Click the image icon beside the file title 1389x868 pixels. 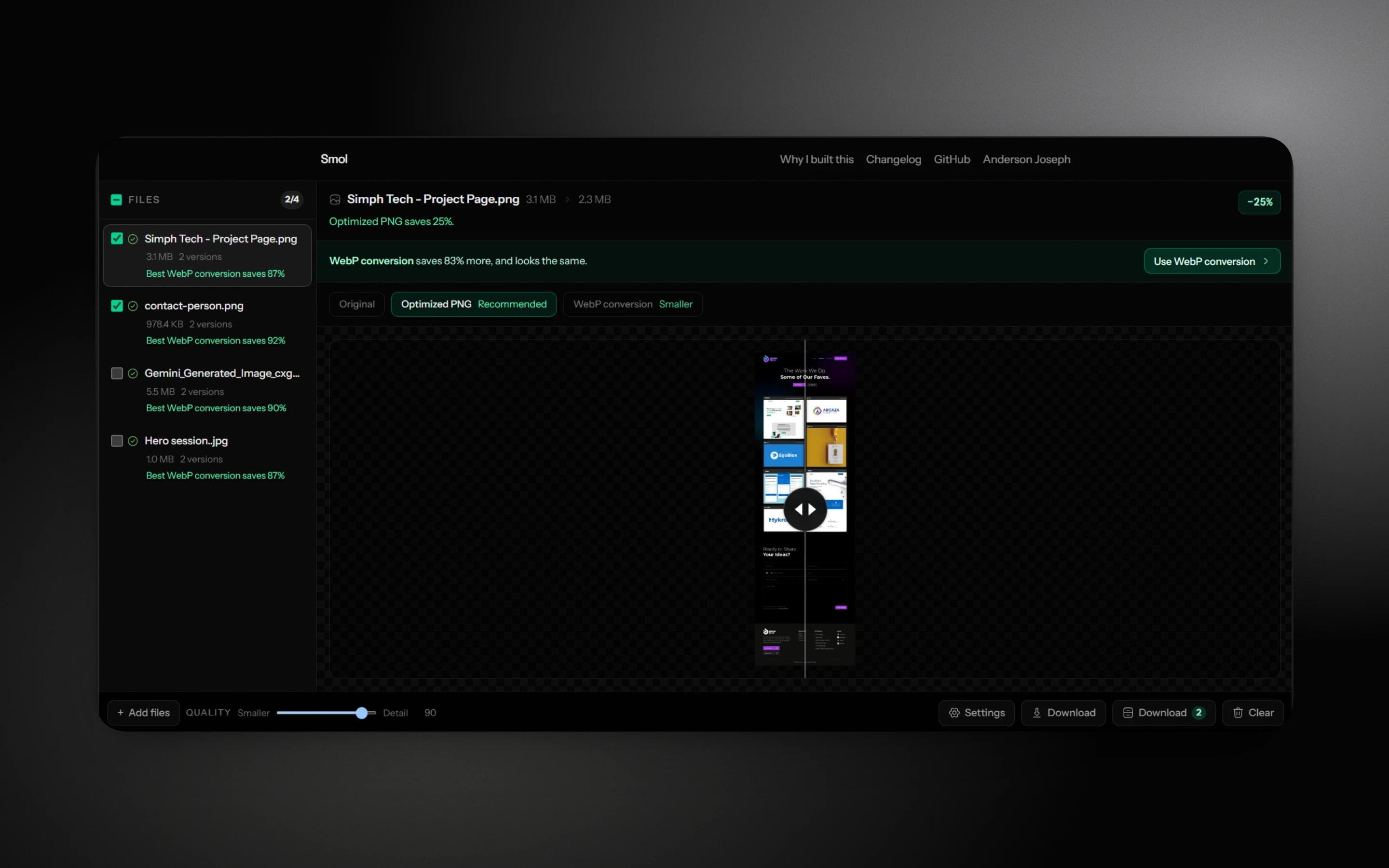(x=335, y=199)
